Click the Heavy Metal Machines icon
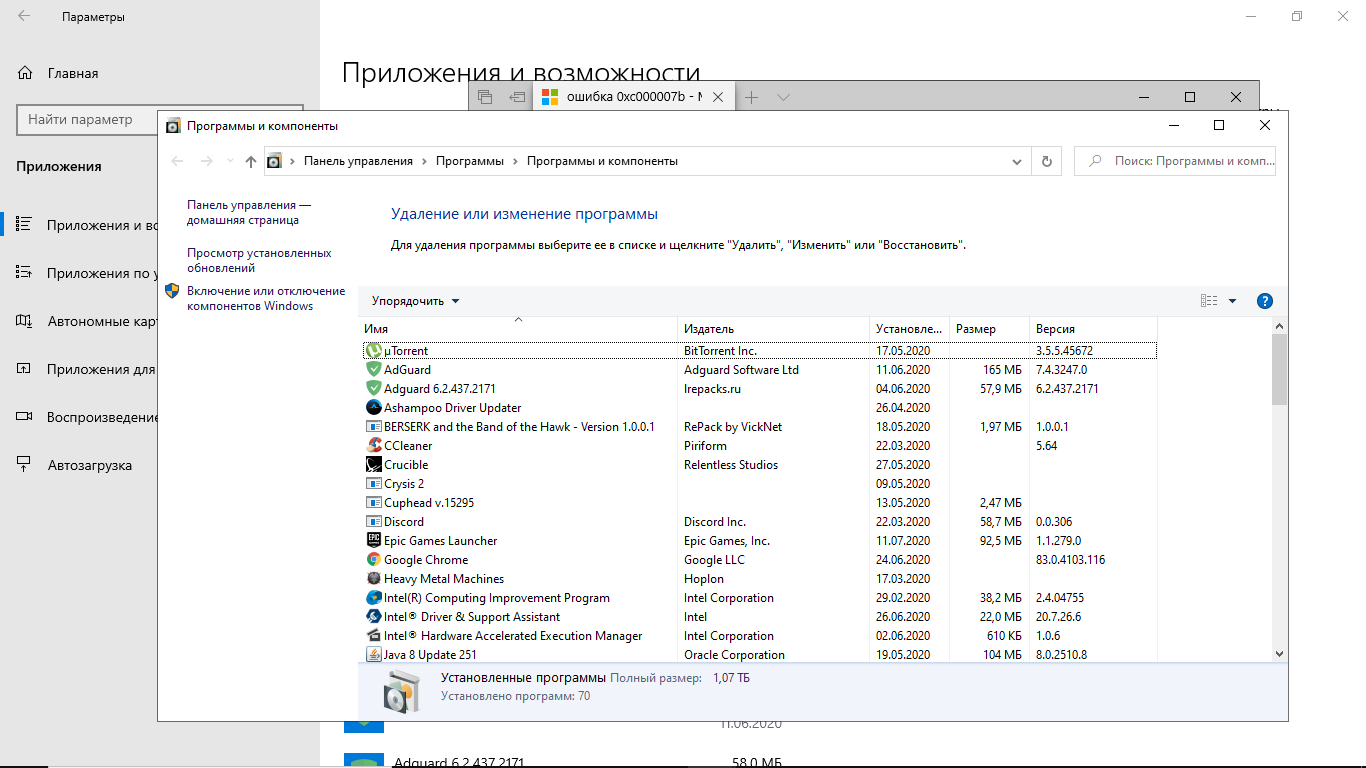 coord(374,579)
